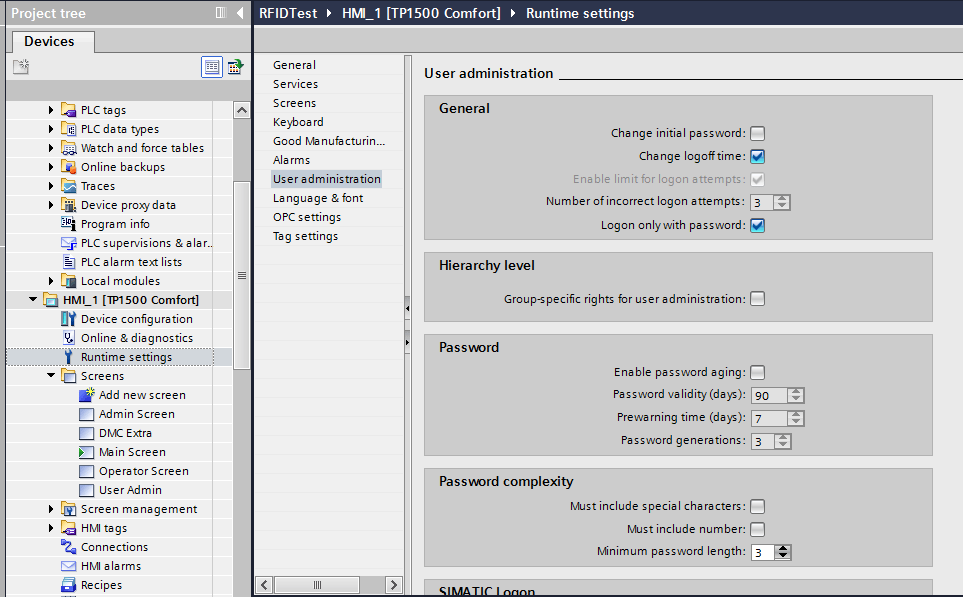Click the Online backups folder icon

tap(69, 168)
